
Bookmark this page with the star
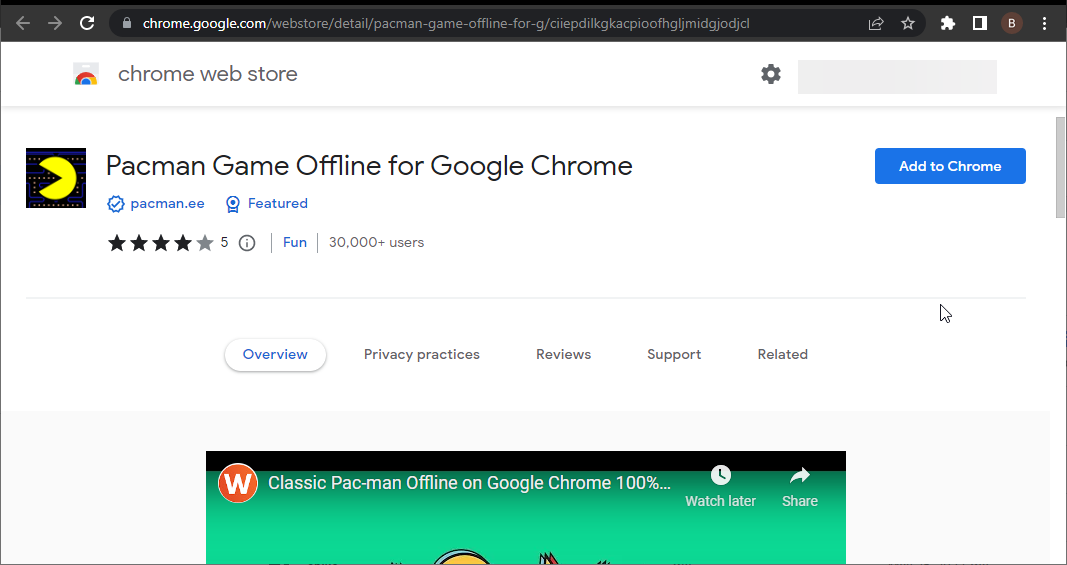coord(908,23)
